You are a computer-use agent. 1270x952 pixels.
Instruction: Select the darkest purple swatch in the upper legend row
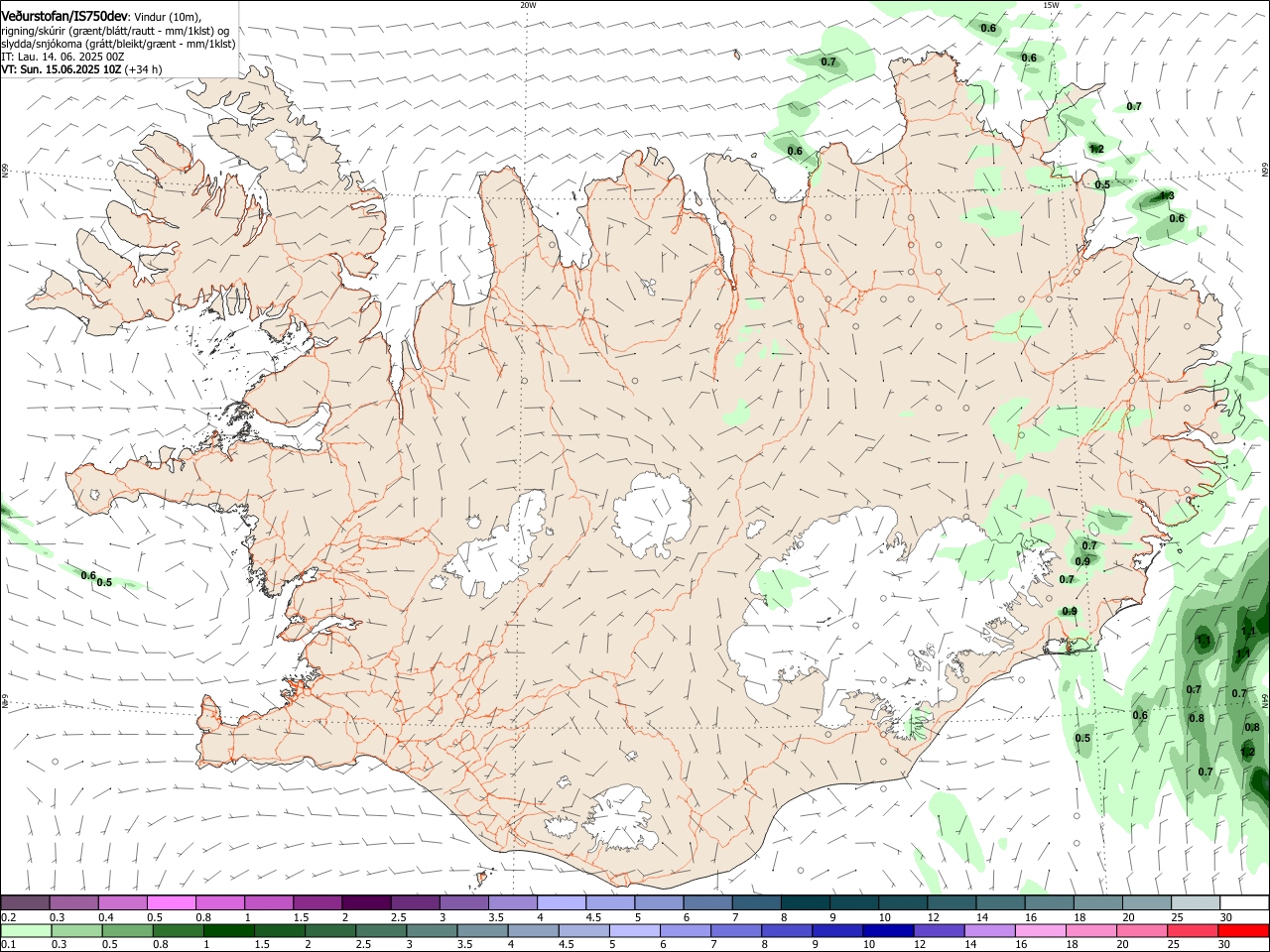(366, 902)
